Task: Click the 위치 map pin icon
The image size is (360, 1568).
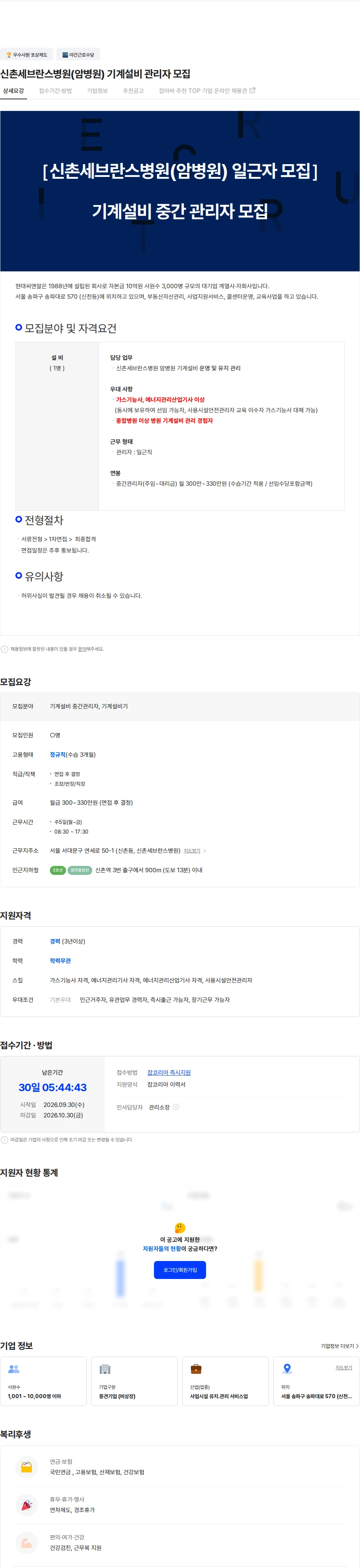Action: (x=287, y=1369)
